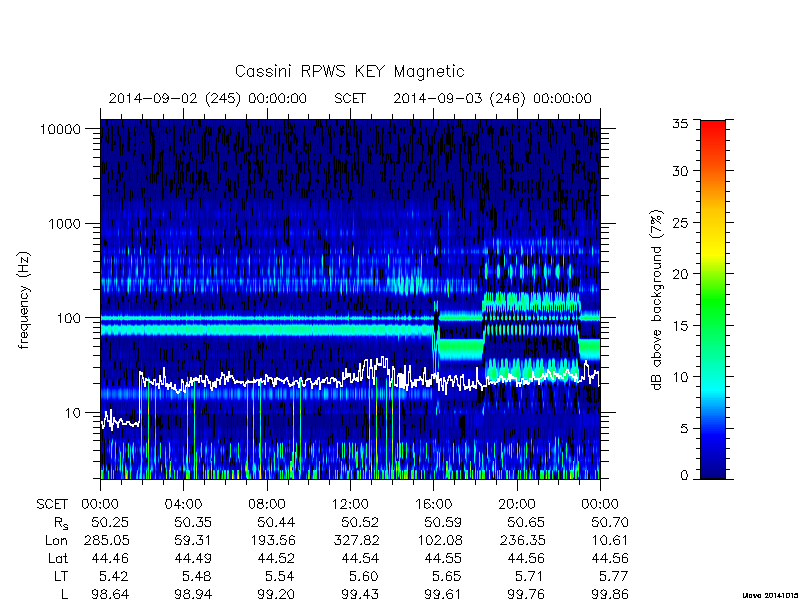Click the 1000 frequency axis label
The height and width of the screenshot is (600, 800).
point(65,224)
